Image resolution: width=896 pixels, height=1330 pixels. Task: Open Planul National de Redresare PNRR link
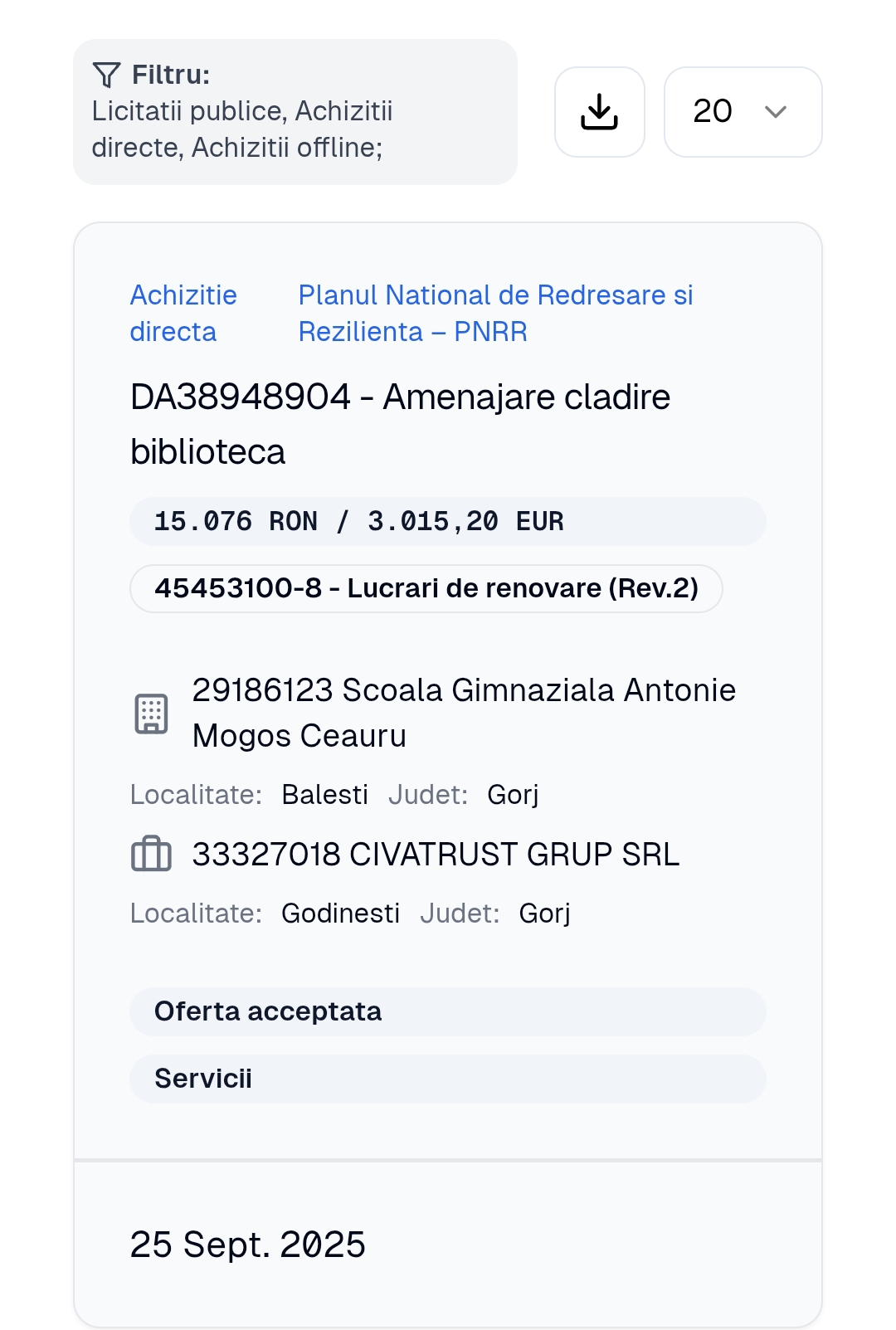(x=495, y=313)
